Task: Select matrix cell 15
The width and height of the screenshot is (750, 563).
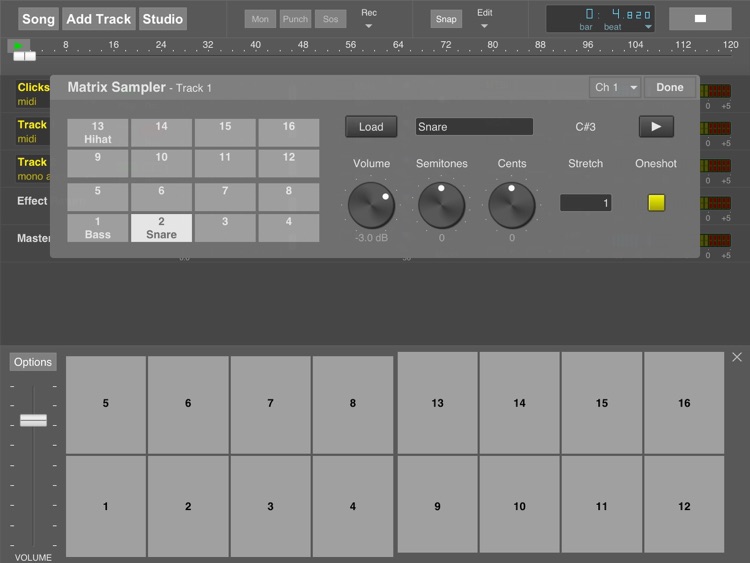Action: point(225,132)
